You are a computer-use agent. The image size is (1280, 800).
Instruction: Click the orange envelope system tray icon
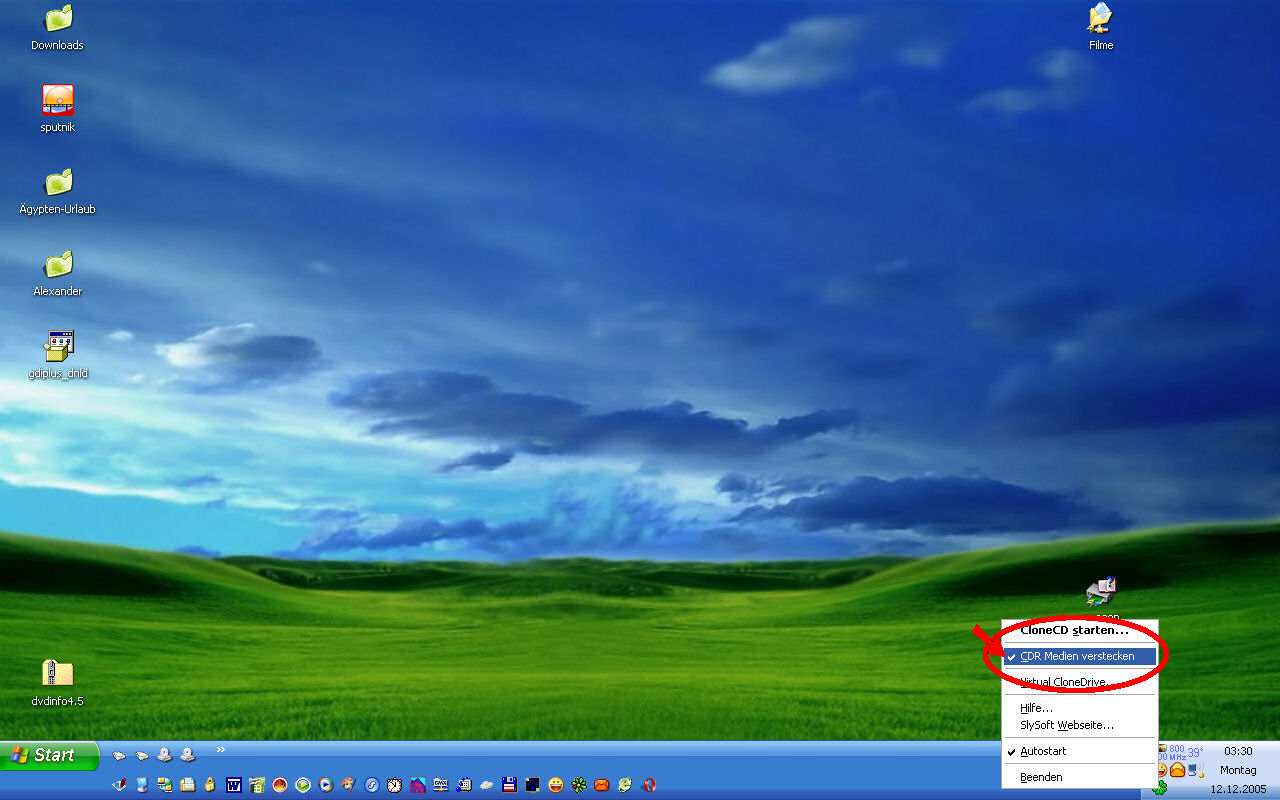(x=1177, y=769)
